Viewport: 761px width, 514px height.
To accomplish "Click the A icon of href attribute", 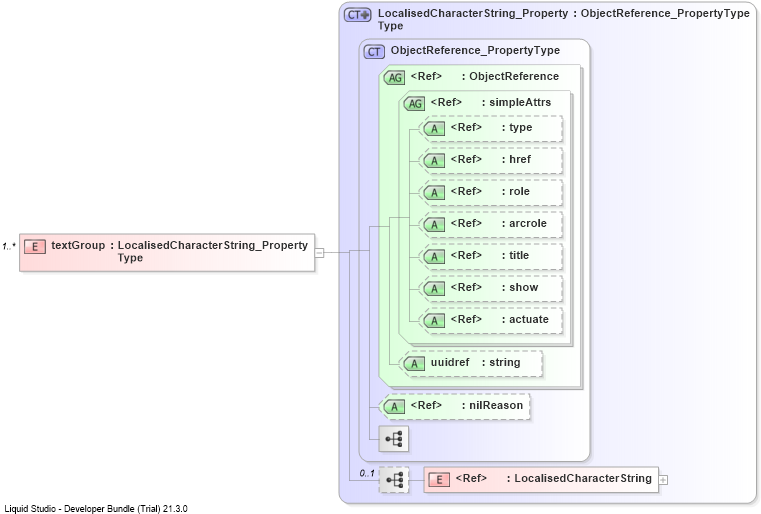I will tap(434, 161).
